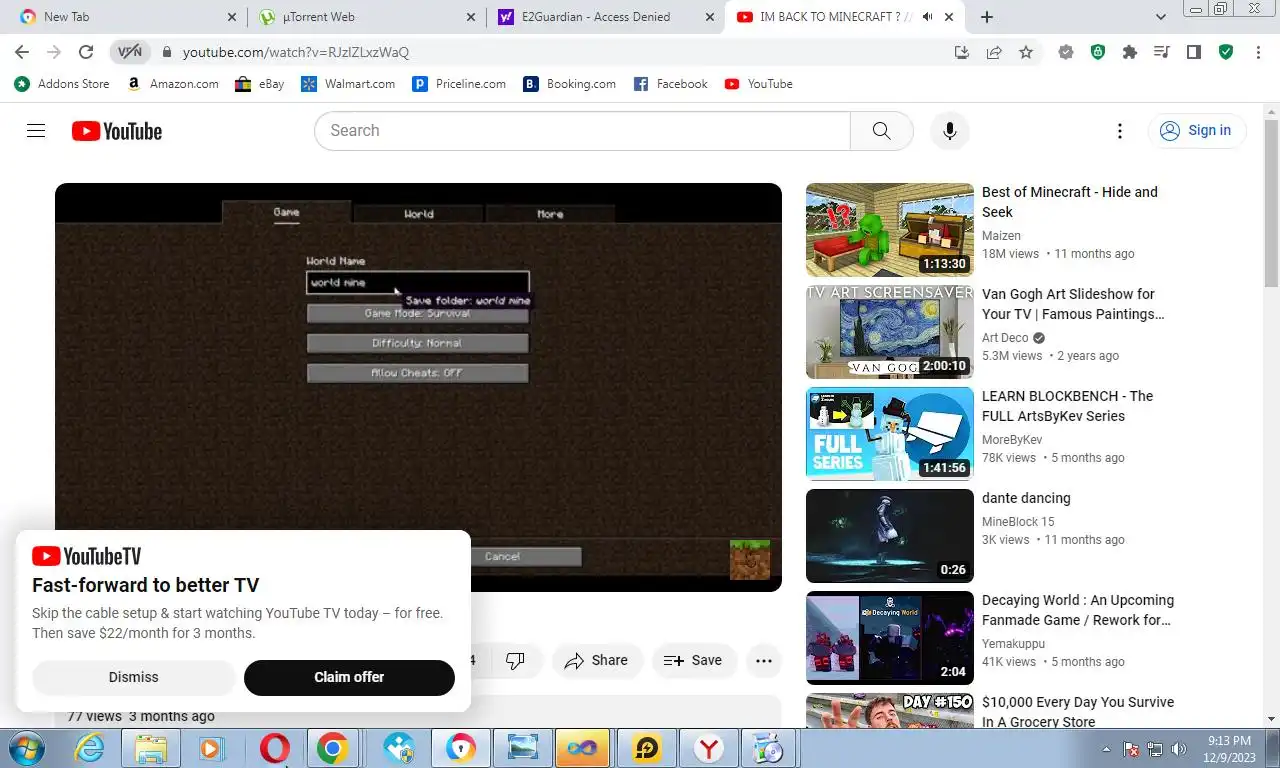
Task: Open the green padlock shield extension
Action: (1098, 52)
